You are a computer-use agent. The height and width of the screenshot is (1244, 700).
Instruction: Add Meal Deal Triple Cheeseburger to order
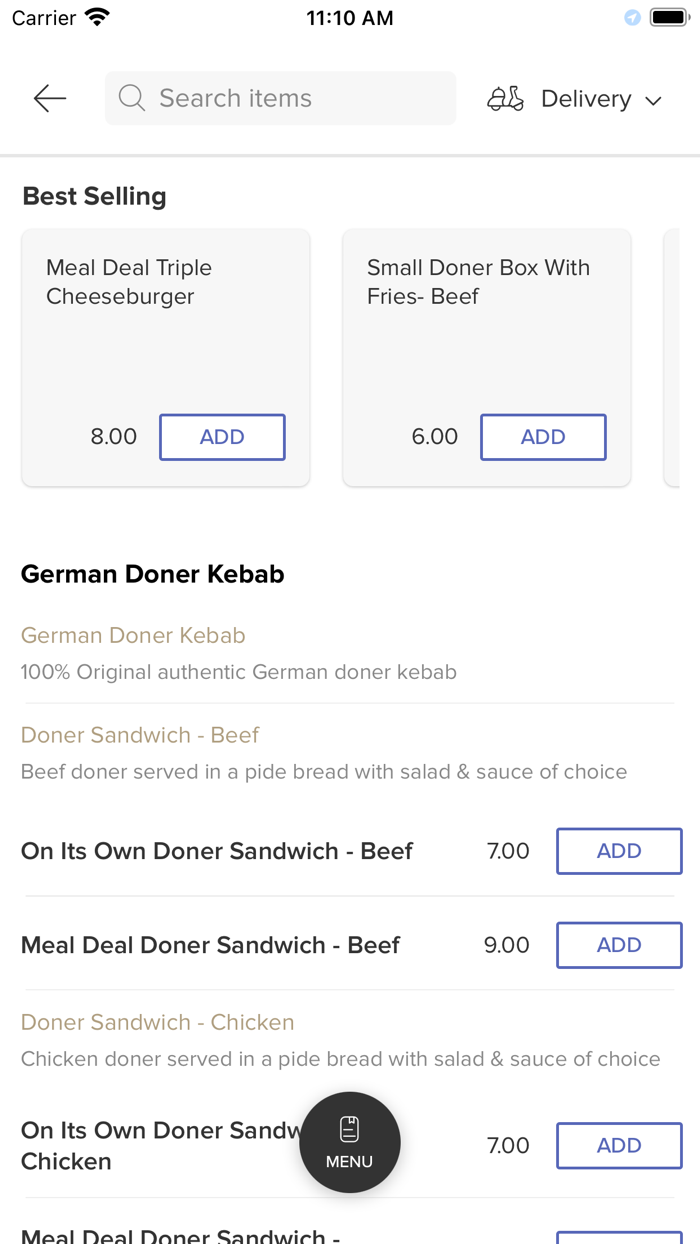222,437
